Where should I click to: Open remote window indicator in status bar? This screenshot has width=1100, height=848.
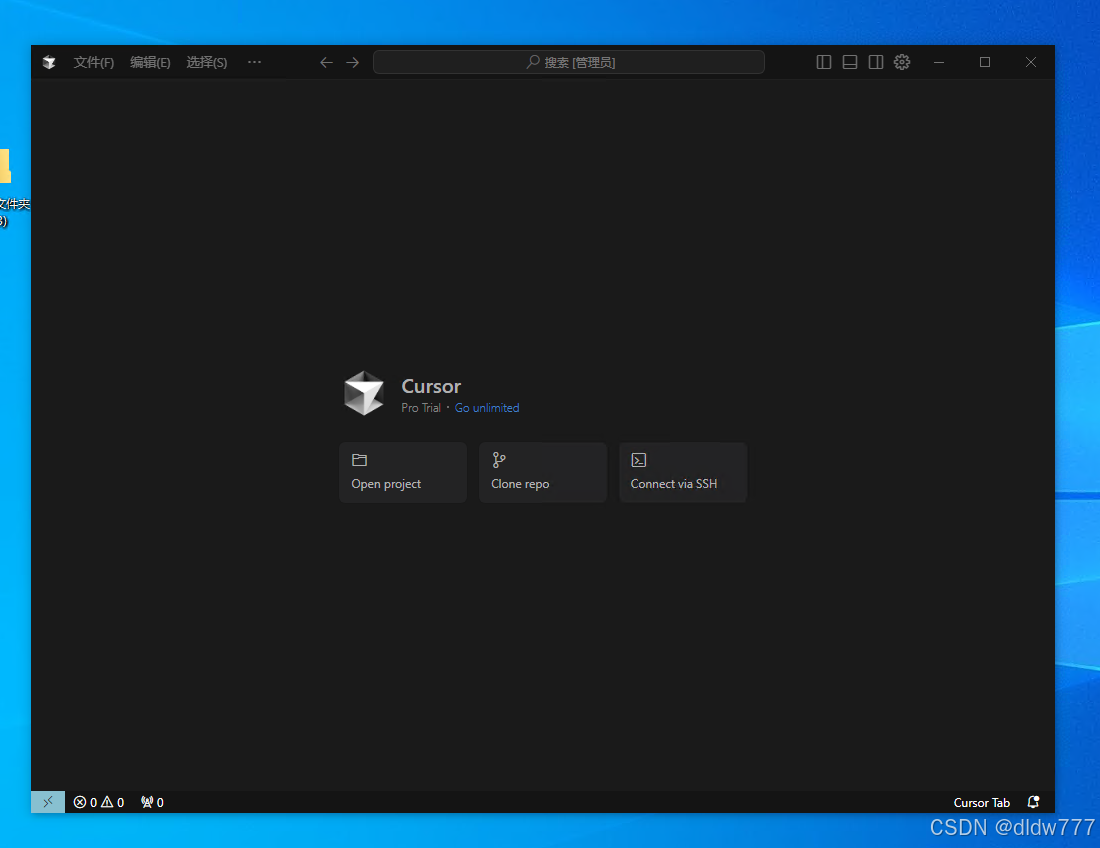point(48,802)
